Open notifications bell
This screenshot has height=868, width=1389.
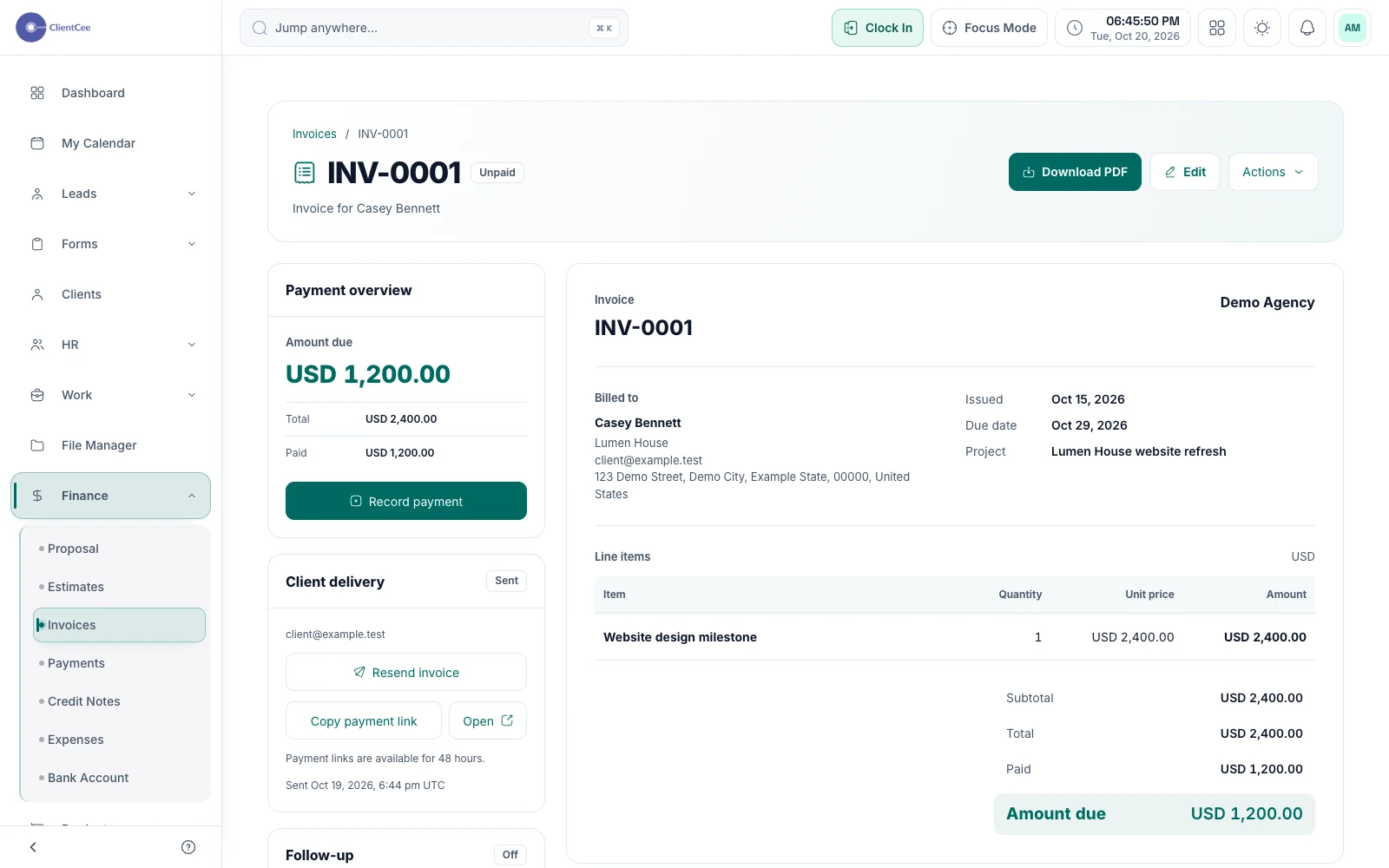tap(1307, 28)
